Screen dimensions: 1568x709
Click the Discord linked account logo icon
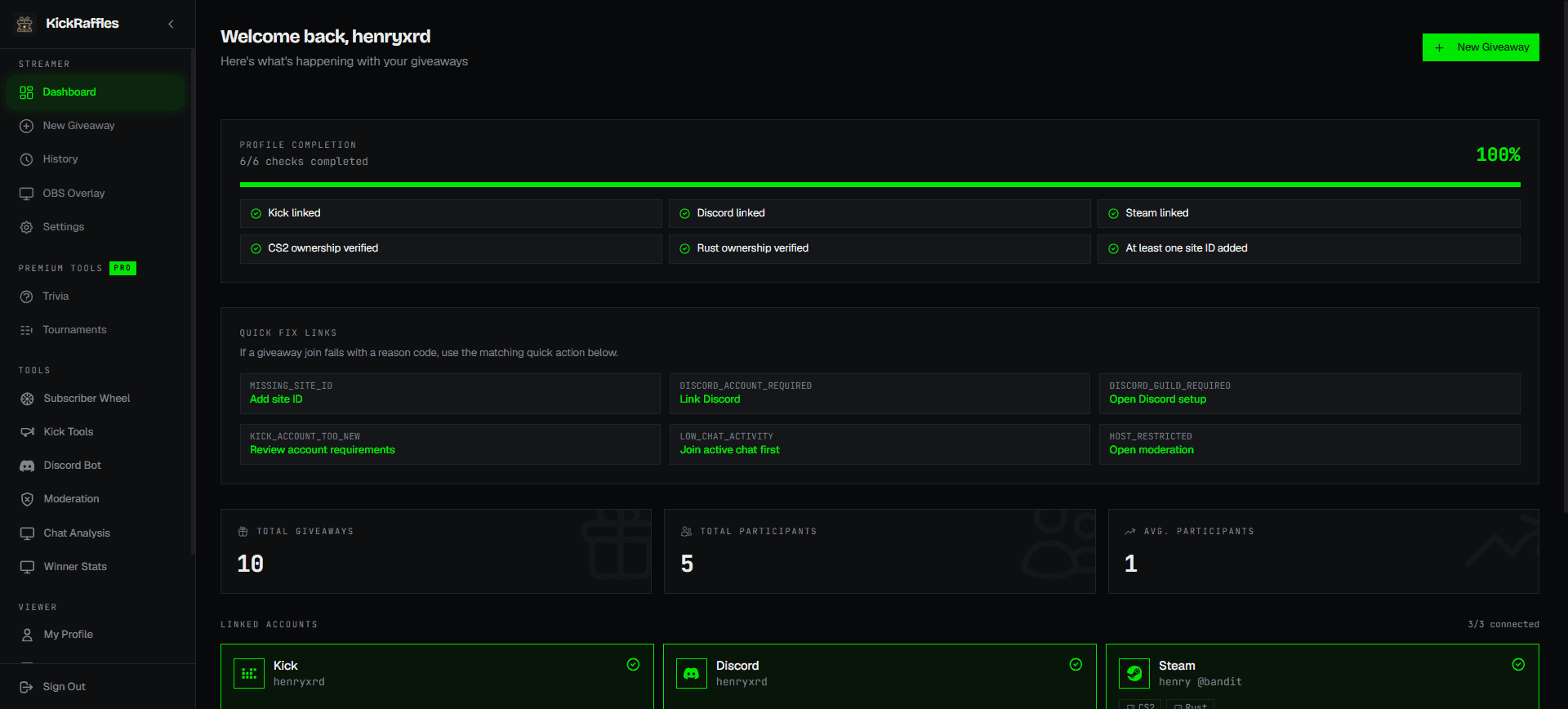[x=692, y=674]
